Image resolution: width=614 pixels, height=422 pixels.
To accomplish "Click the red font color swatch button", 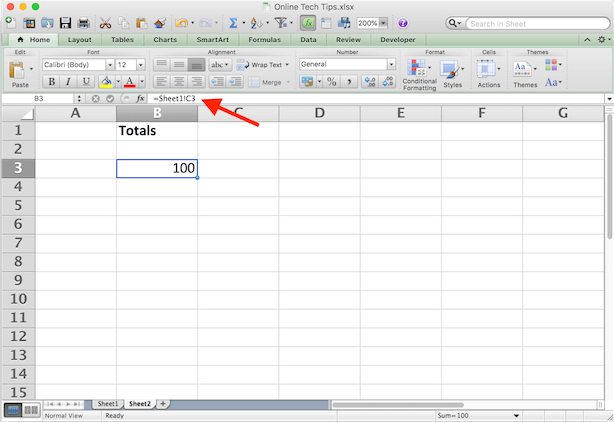I will pyautogui.click(x=130, y=82).
